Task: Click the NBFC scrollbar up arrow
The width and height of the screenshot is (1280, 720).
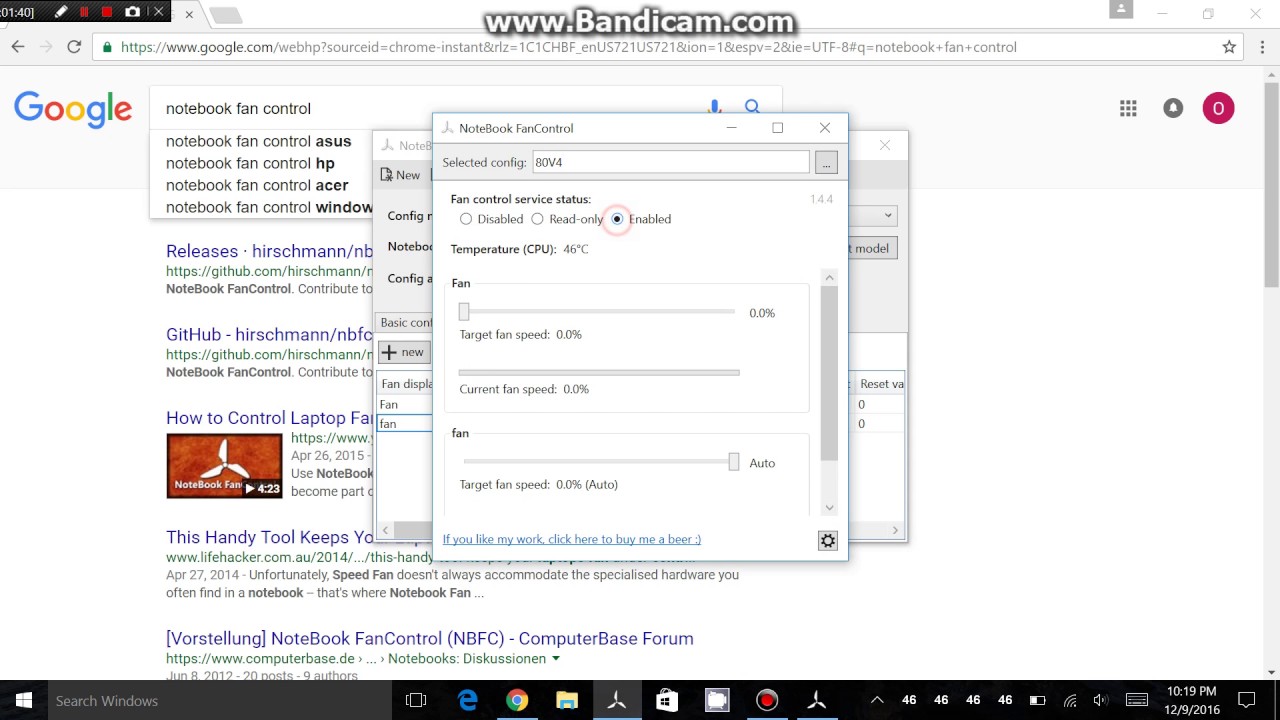Action: 829,278
